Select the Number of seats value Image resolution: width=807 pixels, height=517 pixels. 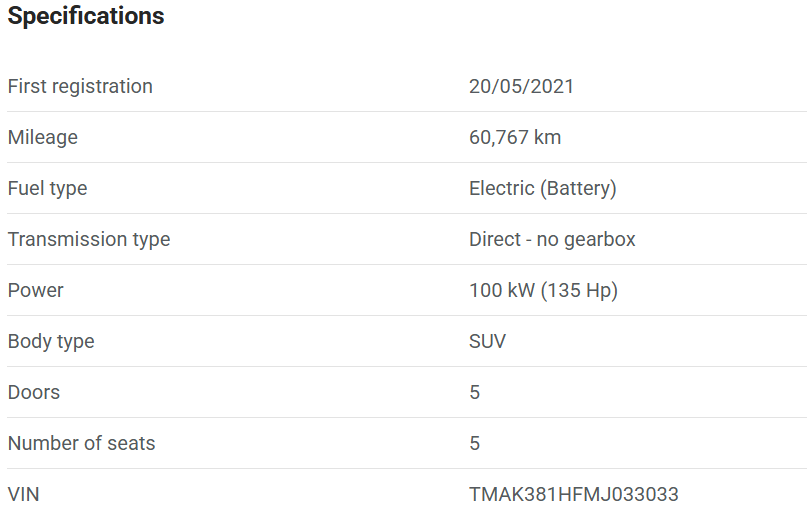(x=475, y=443)
